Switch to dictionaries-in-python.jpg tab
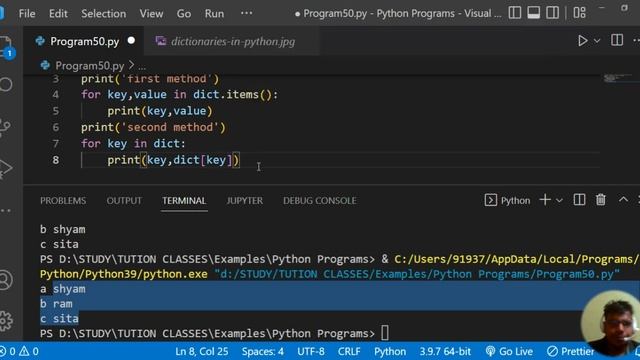 (231, 41)
